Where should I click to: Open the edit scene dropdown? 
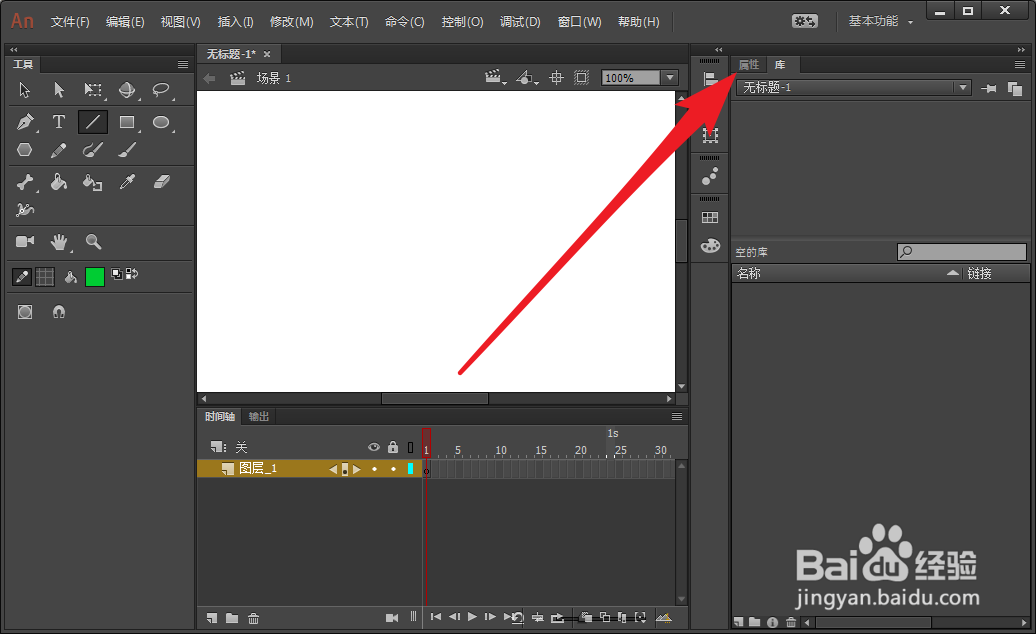[496, 78]
